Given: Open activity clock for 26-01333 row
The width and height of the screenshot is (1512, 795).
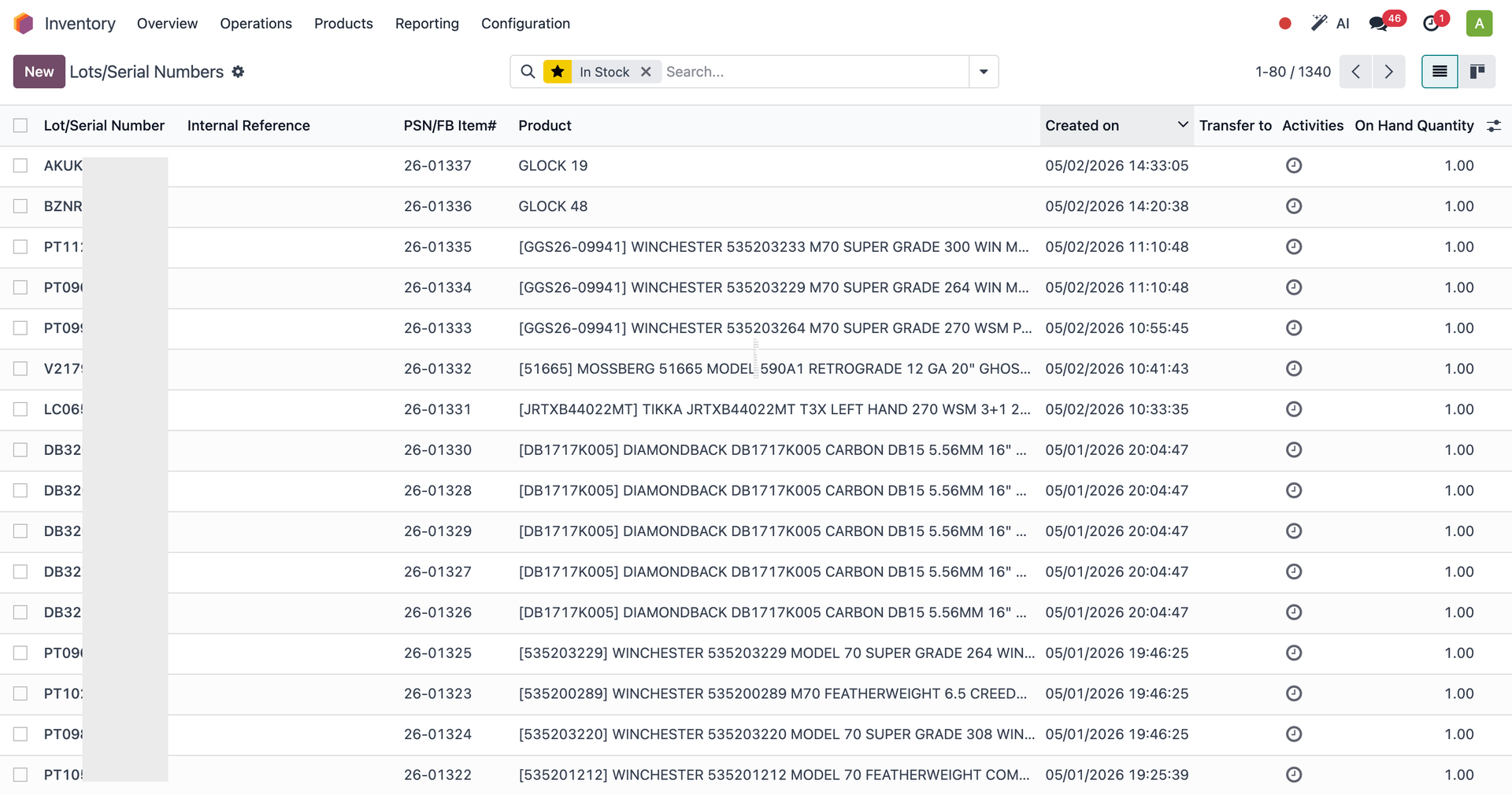Looking at the screenshot, I should point(1294,327).
